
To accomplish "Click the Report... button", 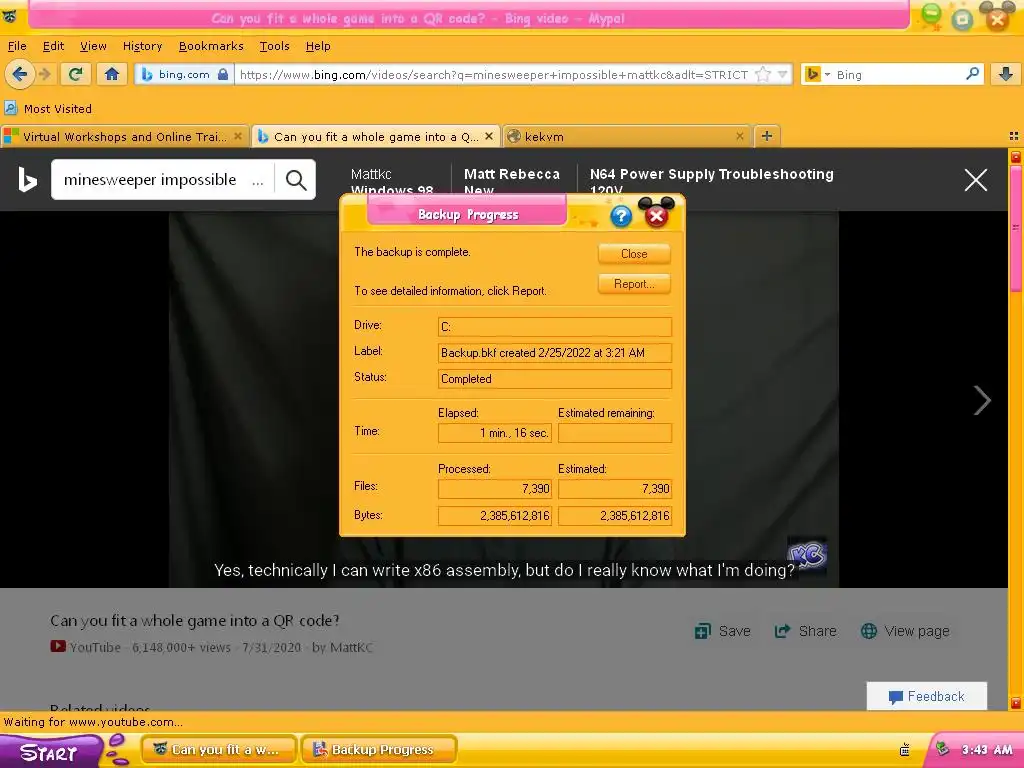I will (x=634, y=284).
